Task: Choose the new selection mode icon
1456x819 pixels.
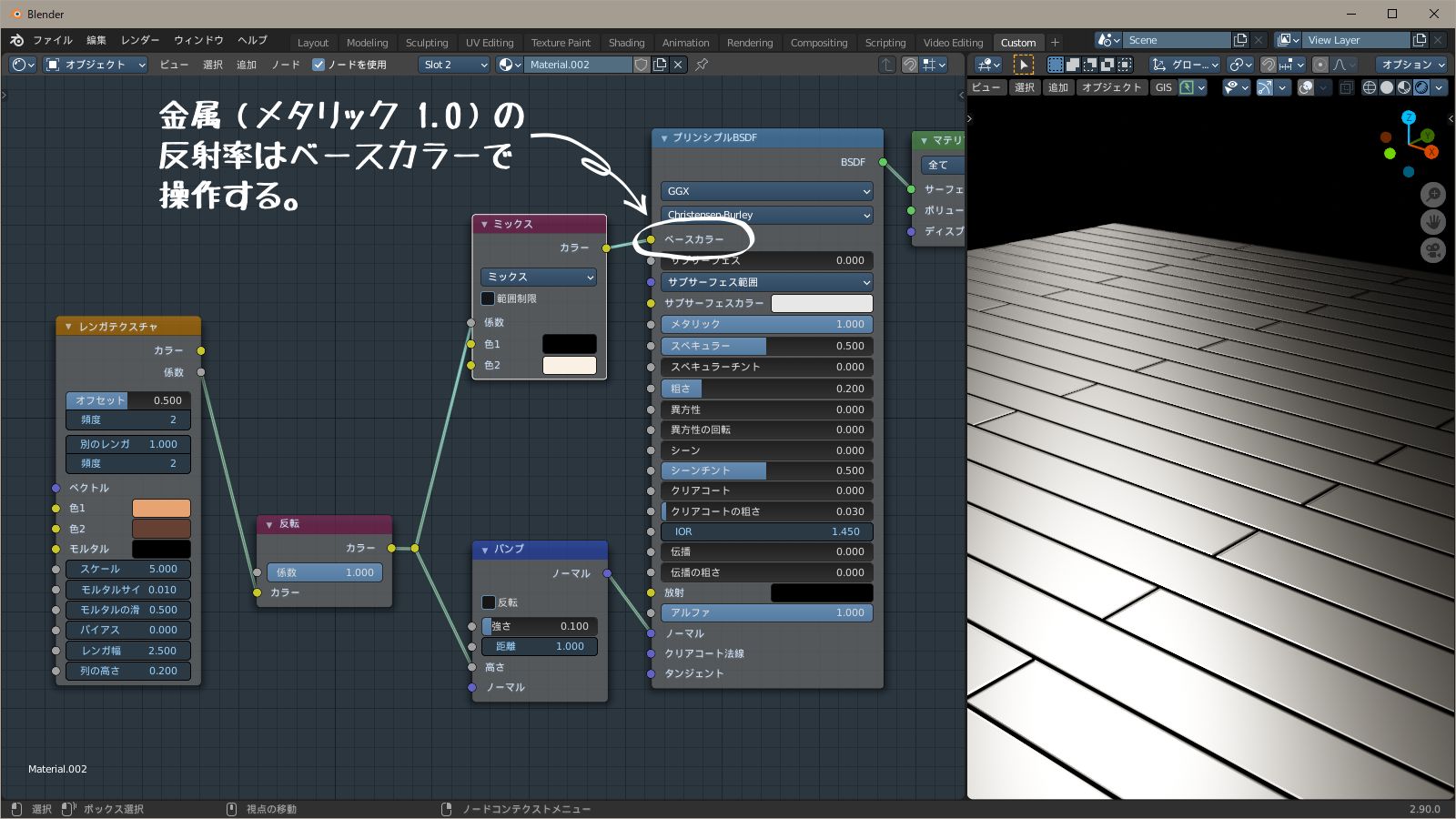Action: pos(1056,65)
